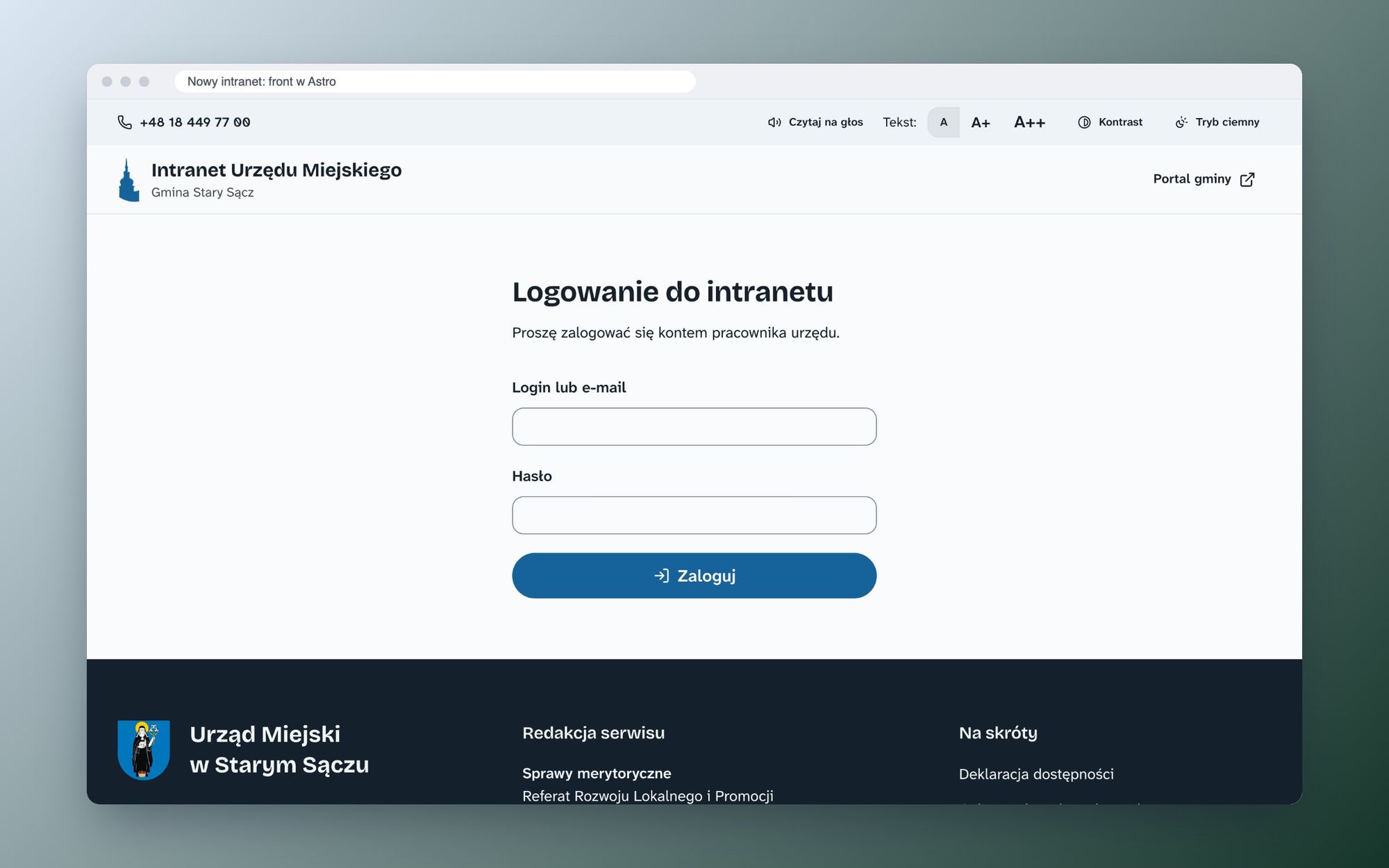Click the 'Redakcja serwisu' footer heading
The height and width of the screenshot is (868, 1389).
coord(593,733)
